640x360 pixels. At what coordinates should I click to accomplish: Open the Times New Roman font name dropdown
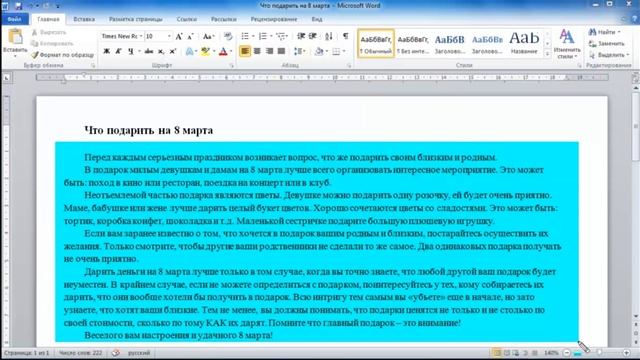(x=141, y=36)
